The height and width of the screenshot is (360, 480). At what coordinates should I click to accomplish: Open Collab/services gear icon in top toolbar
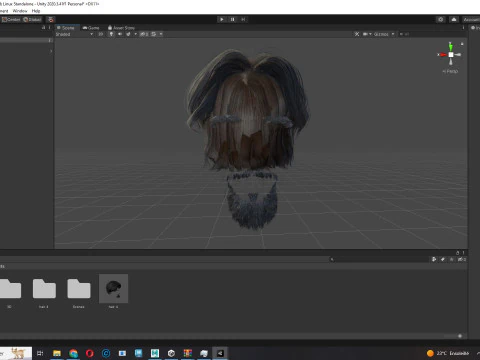[x=441, y=19]
